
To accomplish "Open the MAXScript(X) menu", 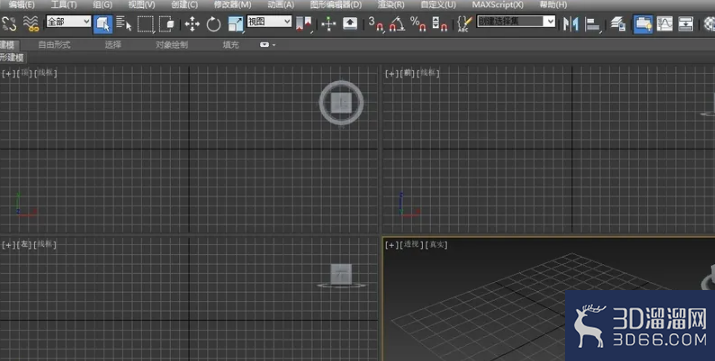I will (x=498, y=5).
